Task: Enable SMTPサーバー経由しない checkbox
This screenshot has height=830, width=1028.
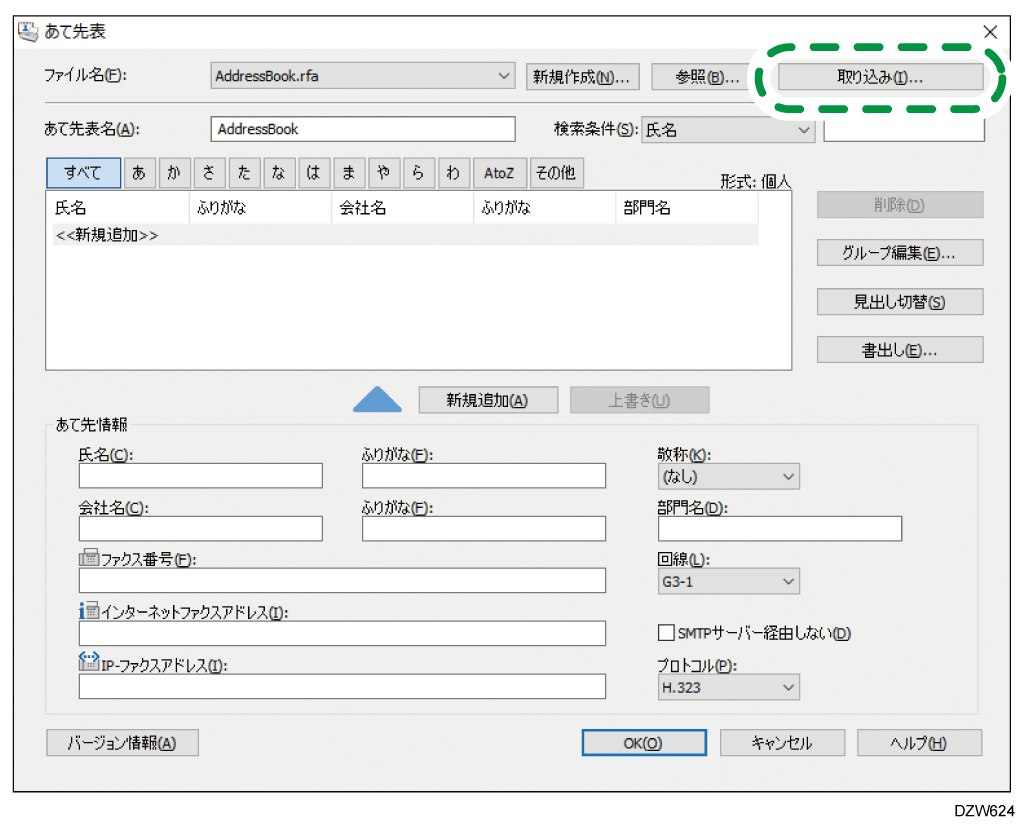Action: point(666,633)
